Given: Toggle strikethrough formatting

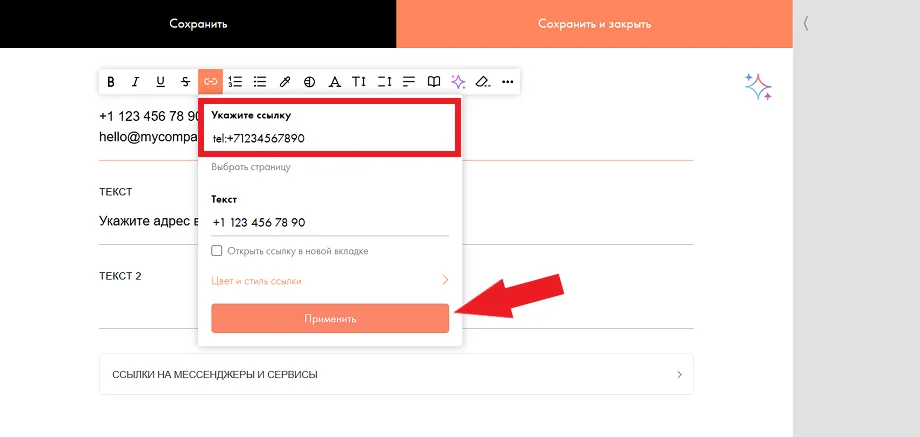Looking at the screenshot, I should tap(185, 82).
